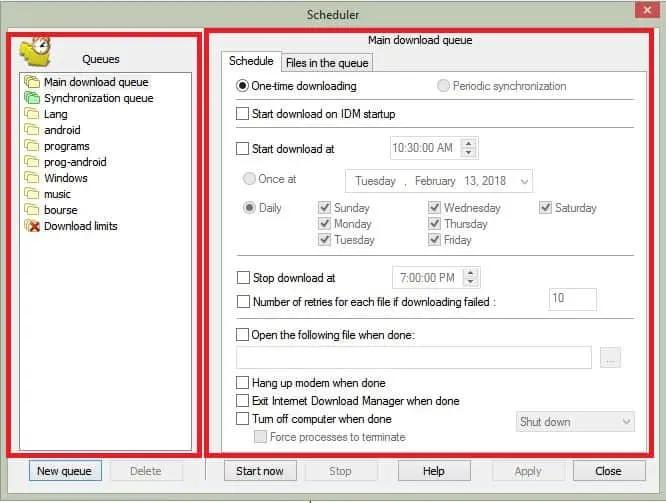
Task: Select the android queue folder icon
Action: coord(32,130)
